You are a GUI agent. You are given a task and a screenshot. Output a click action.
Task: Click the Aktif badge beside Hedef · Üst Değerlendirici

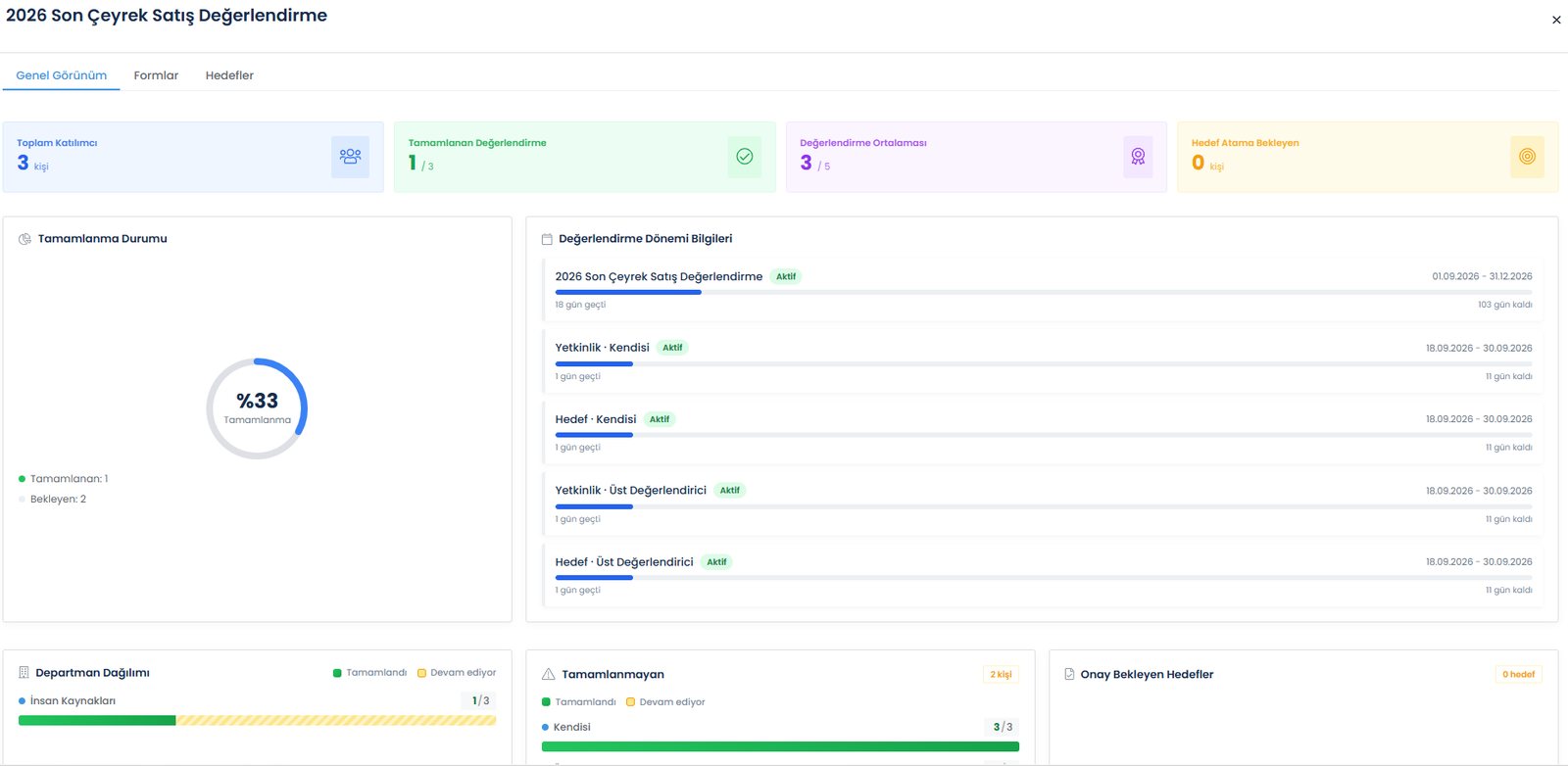point(717,562)
